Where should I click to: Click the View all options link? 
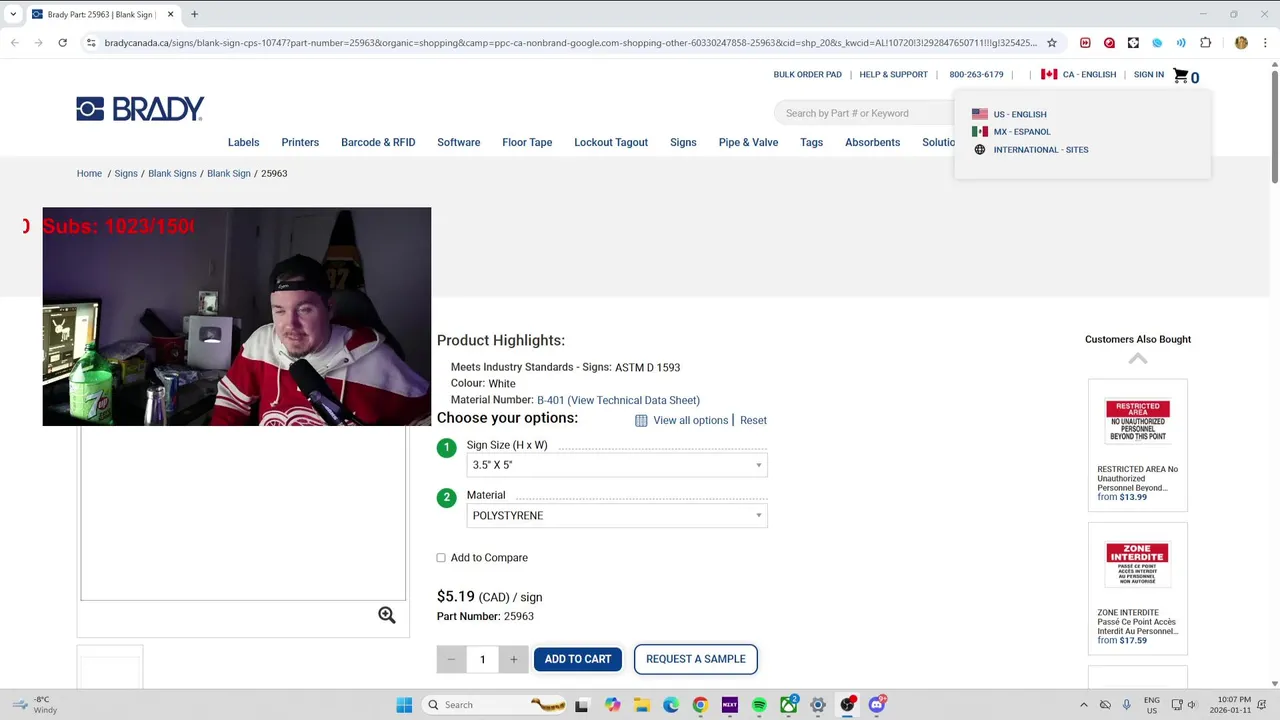point(690,420)
